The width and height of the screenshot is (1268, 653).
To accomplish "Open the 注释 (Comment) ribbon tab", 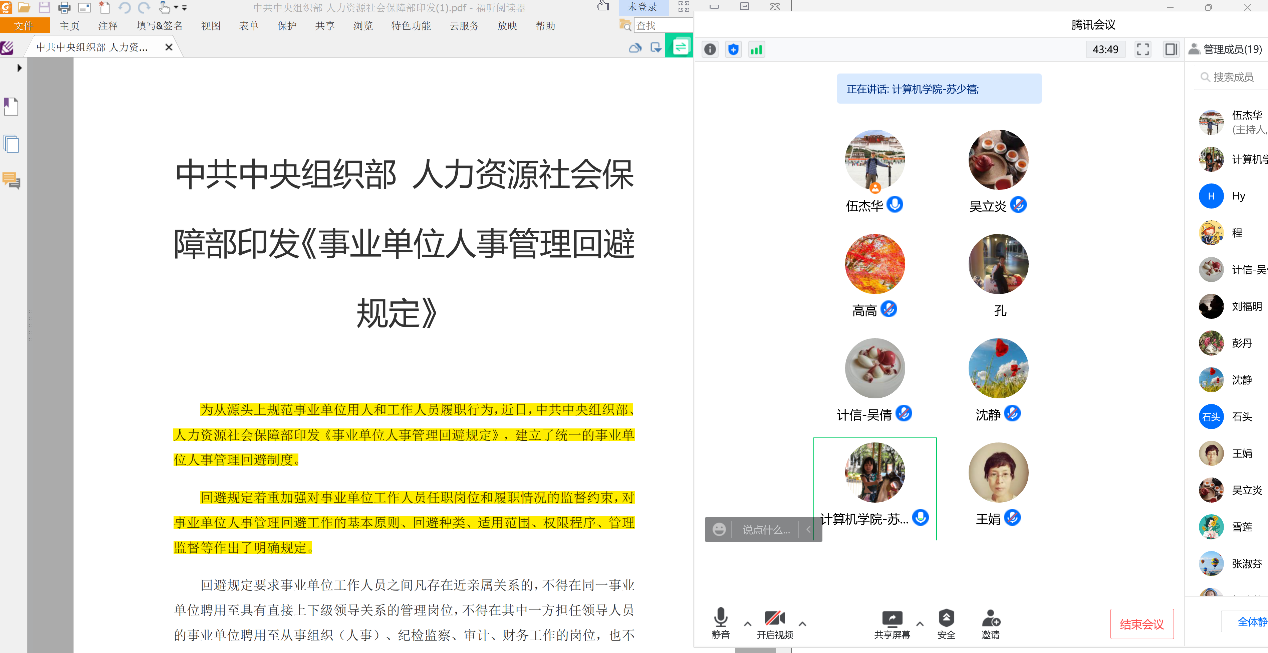I will point(108,26).
